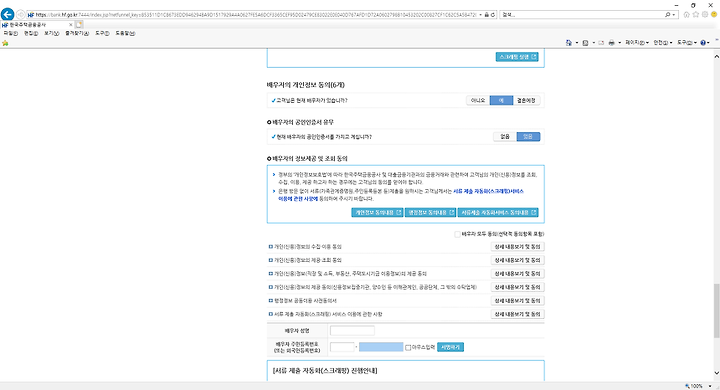
Task: Click the magnifier search icon in search box
Action: pyautogui.click(x=668, y=15)
